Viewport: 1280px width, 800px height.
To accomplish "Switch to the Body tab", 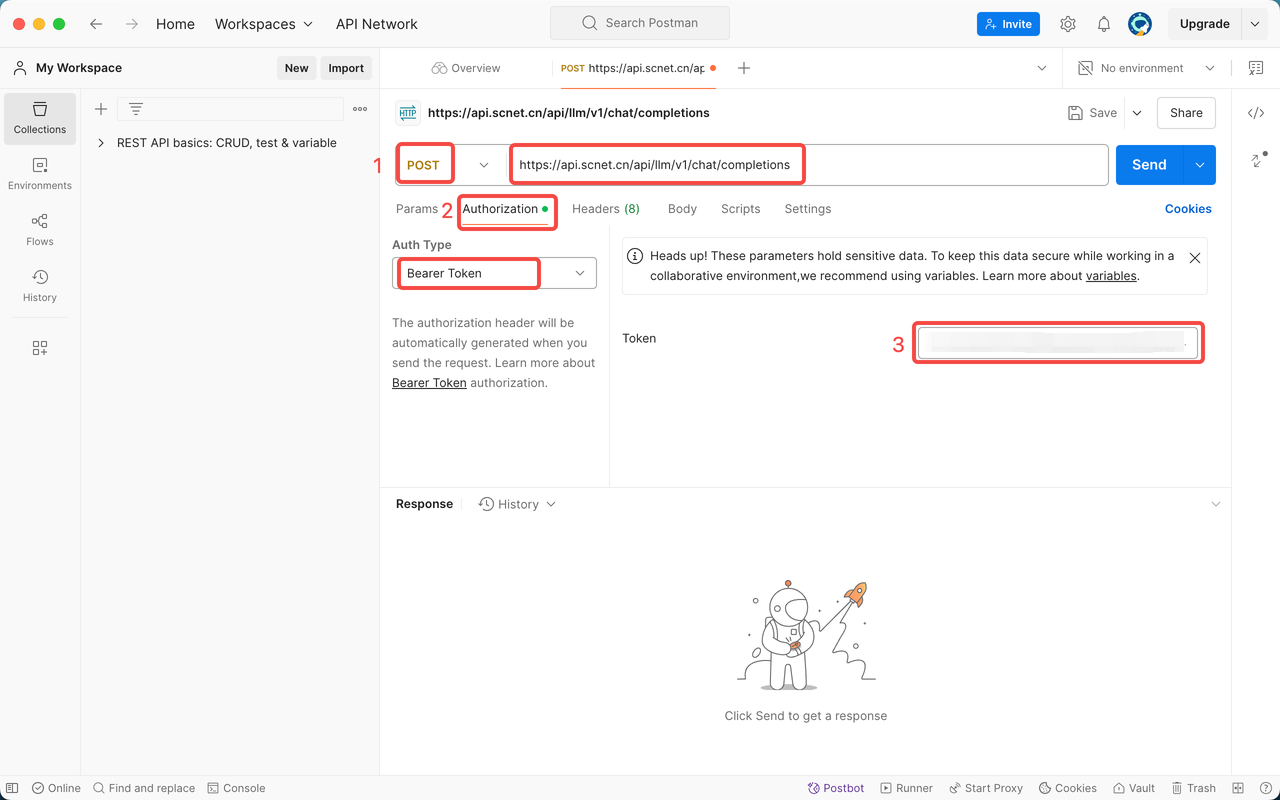I will (x=682, y=209).
